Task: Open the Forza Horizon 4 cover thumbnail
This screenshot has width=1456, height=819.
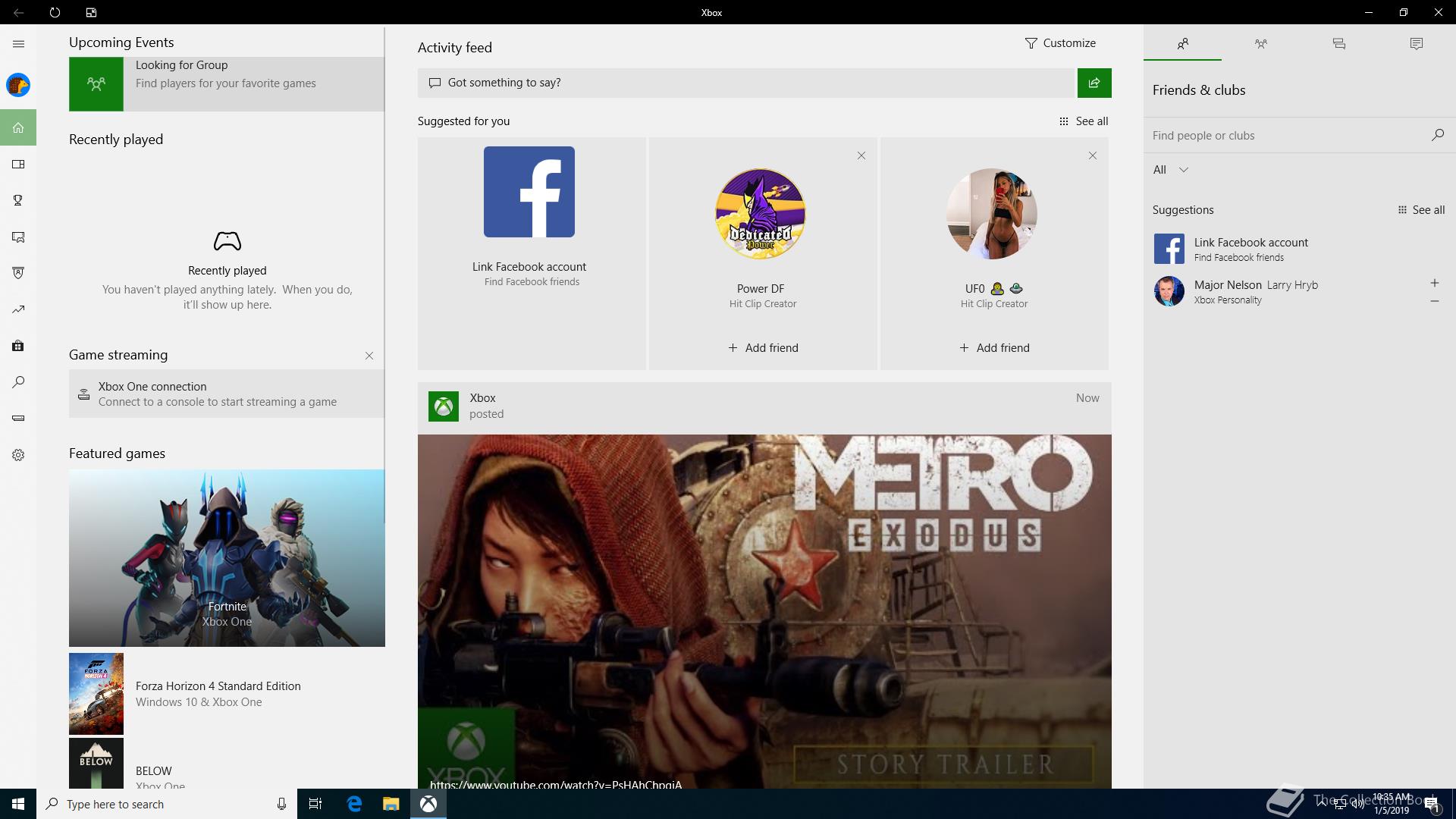Action: click(x=96, y=694)
